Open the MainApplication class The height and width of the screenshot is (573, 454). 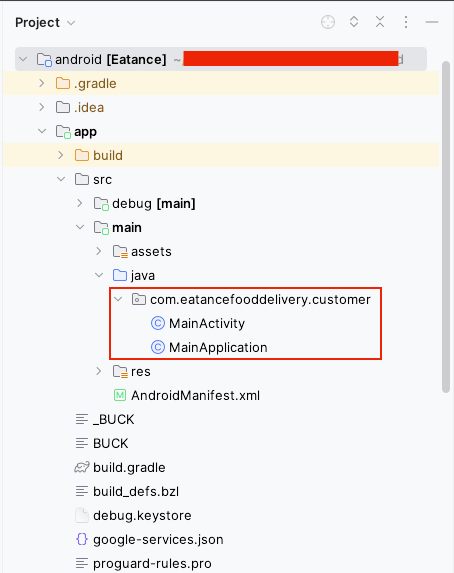218,348
